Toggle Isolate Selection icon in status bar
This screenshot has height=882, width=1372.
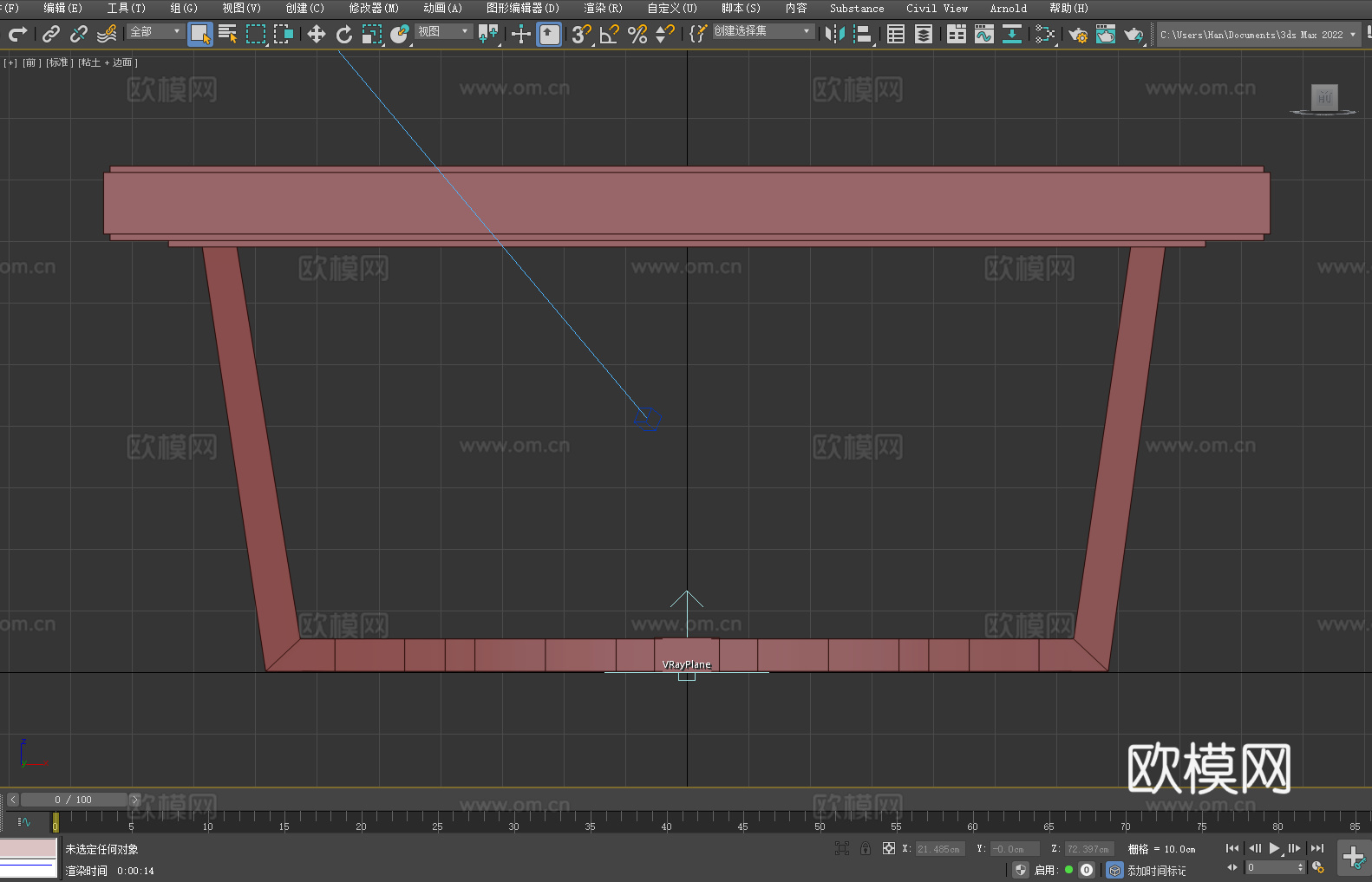point(841,848)
